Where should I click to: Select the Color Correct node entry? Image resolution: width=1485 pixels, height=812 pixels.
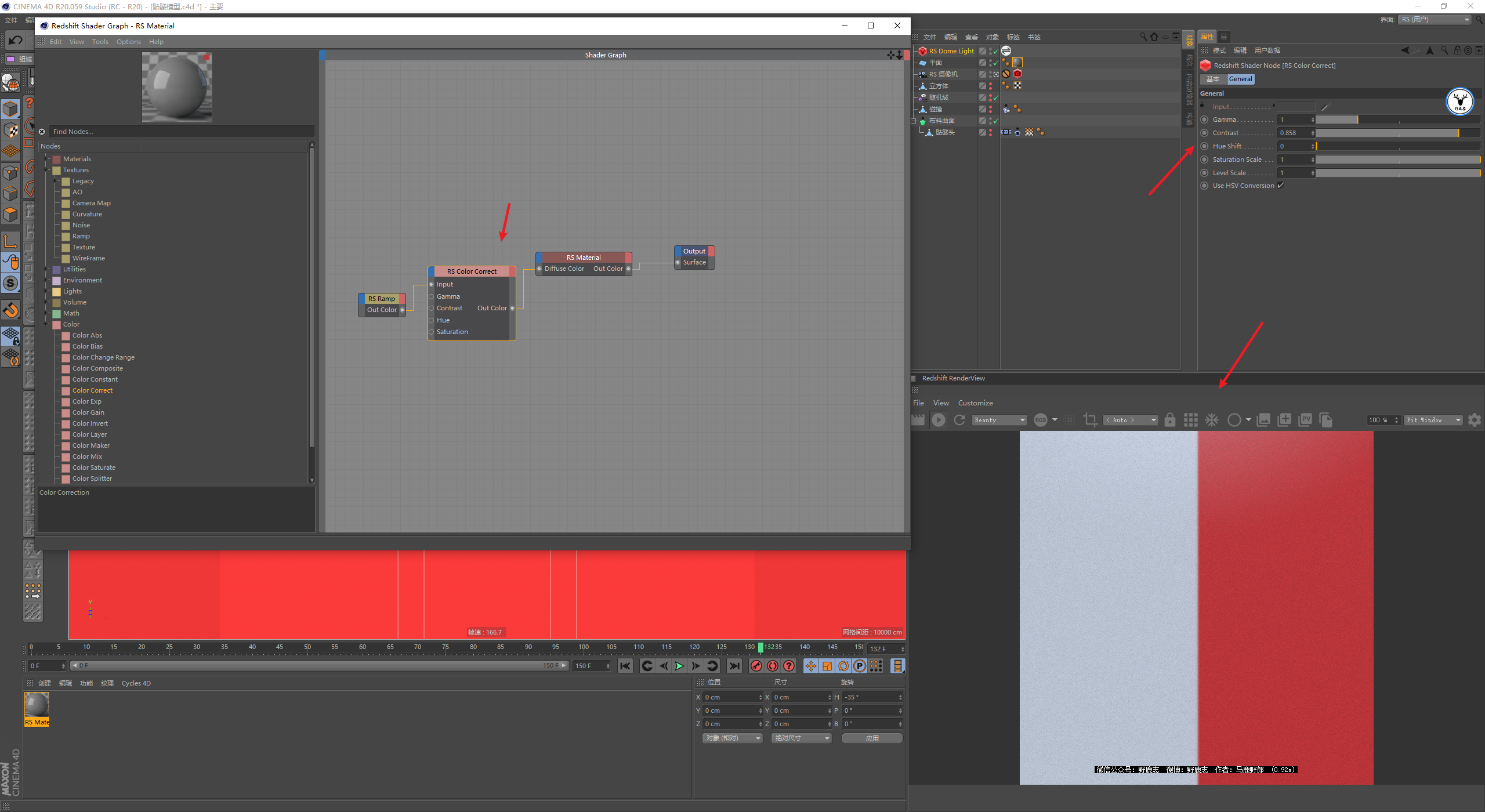click(92, 390)
